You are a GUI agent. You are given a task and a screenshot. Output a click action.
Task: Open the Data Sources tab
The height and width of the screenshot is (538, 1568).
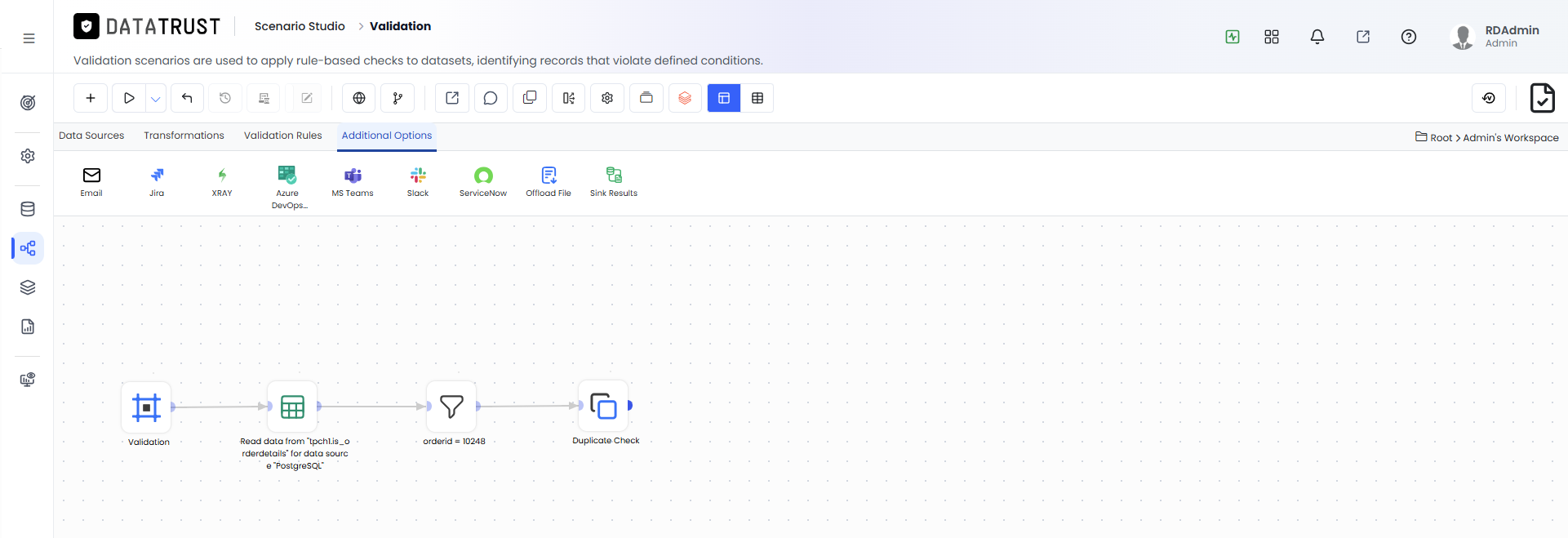tap(91, 136)
